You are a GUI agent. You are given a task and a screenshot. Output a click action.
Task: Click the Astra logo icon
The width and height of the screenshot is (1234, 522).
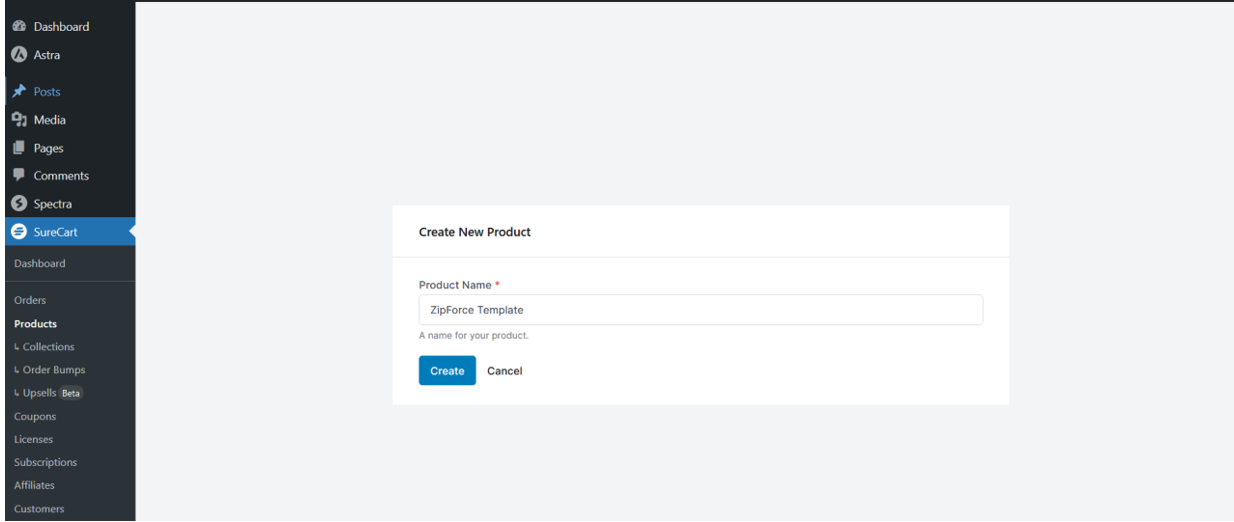18,55
